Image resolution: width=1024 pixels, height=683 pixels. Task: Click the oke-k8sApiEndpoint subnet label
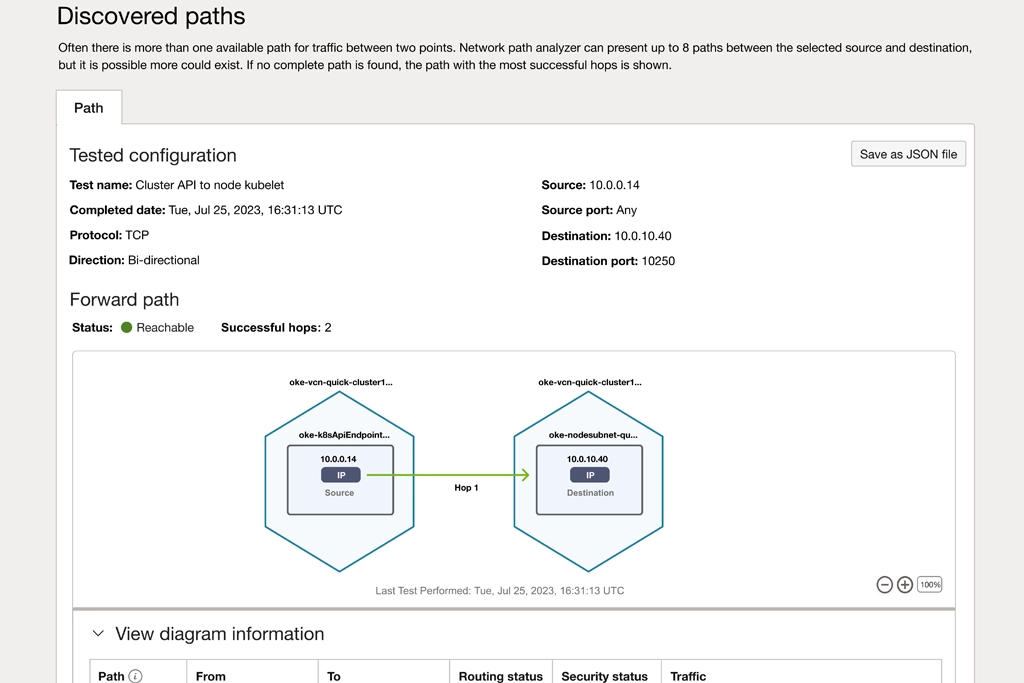click(x=340, y=436)
